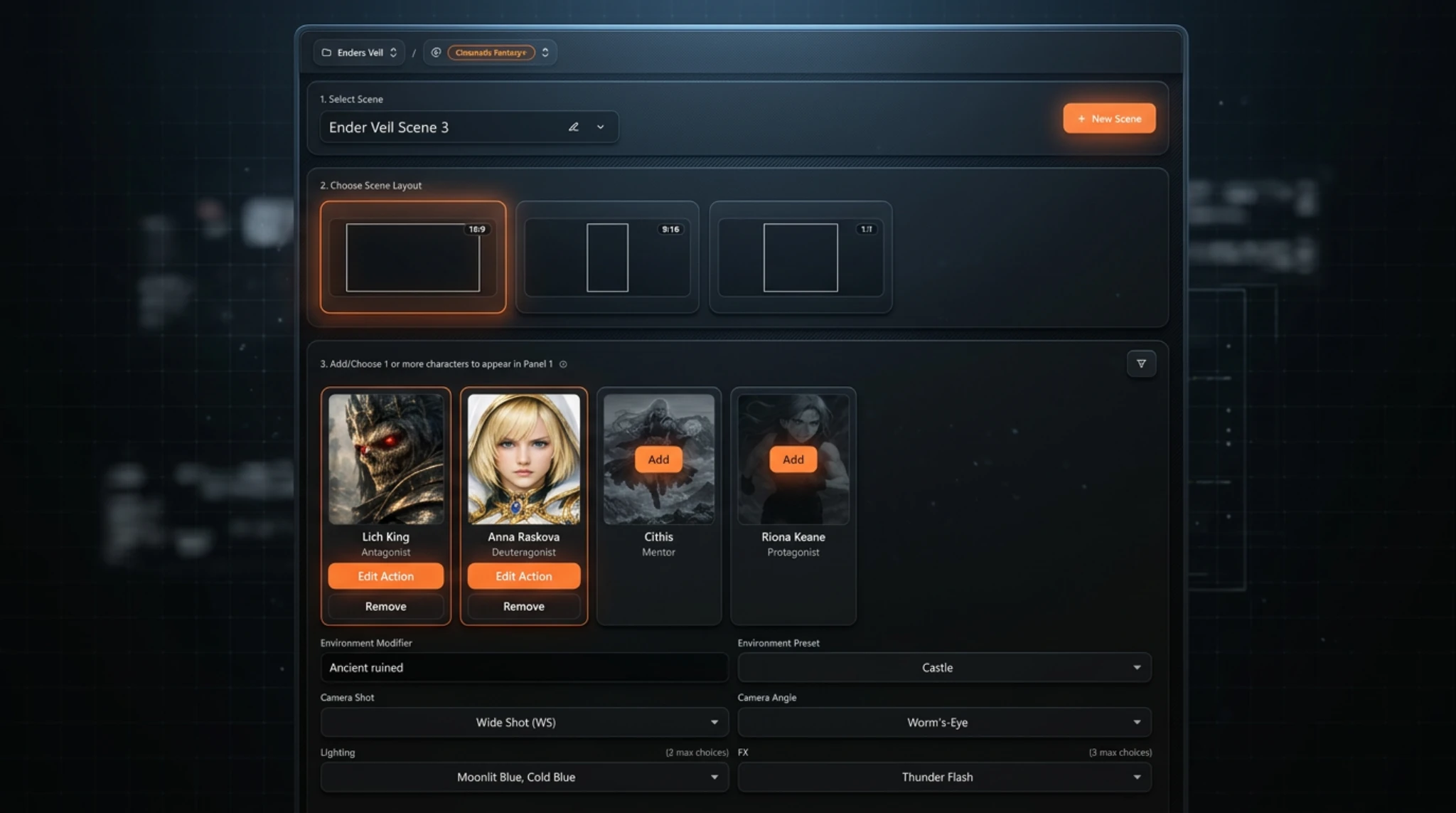Click the switcher arrows beside the fantasy genre tag
The height and width of the screenshot is (813, 1456).
545,52
